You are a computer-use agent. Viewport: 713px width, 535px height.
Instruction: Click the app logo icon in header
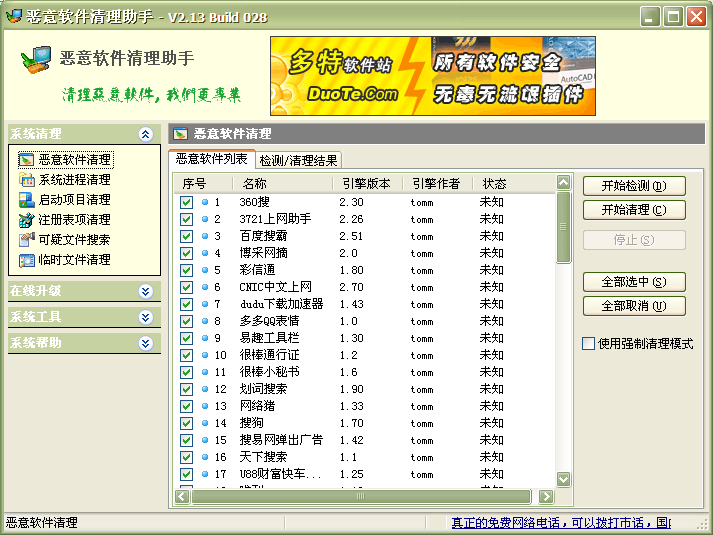click(36, 60)
